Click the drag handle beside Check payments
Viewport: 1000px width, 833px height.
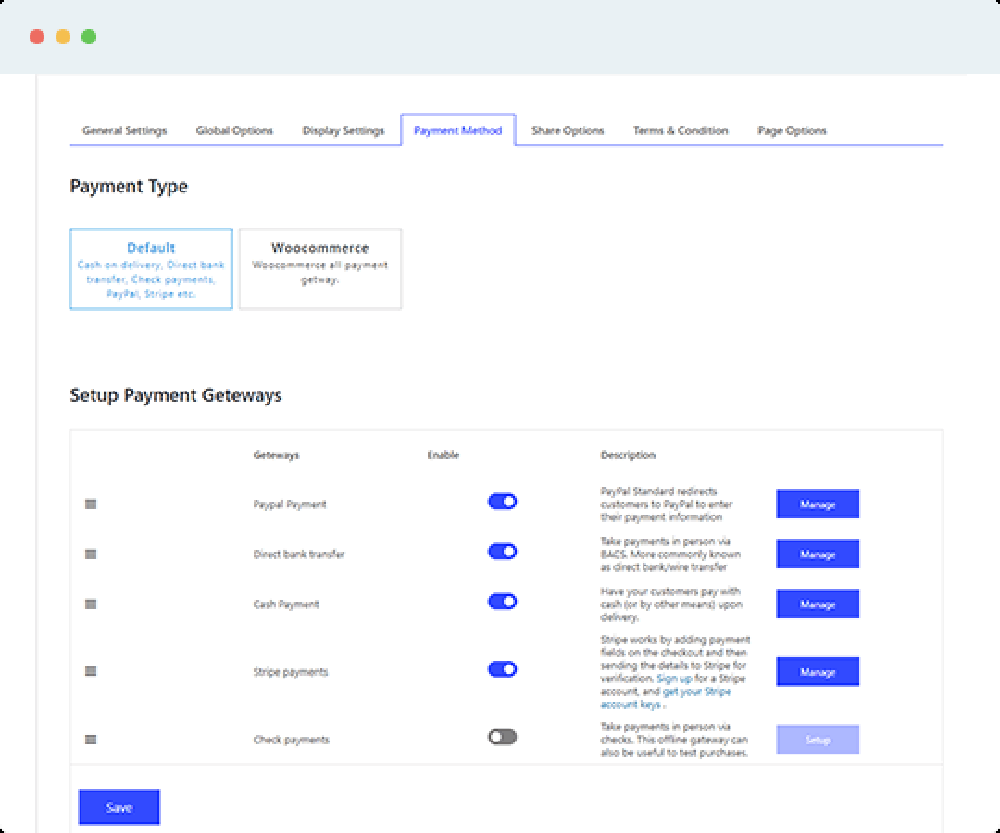point(90,739)
